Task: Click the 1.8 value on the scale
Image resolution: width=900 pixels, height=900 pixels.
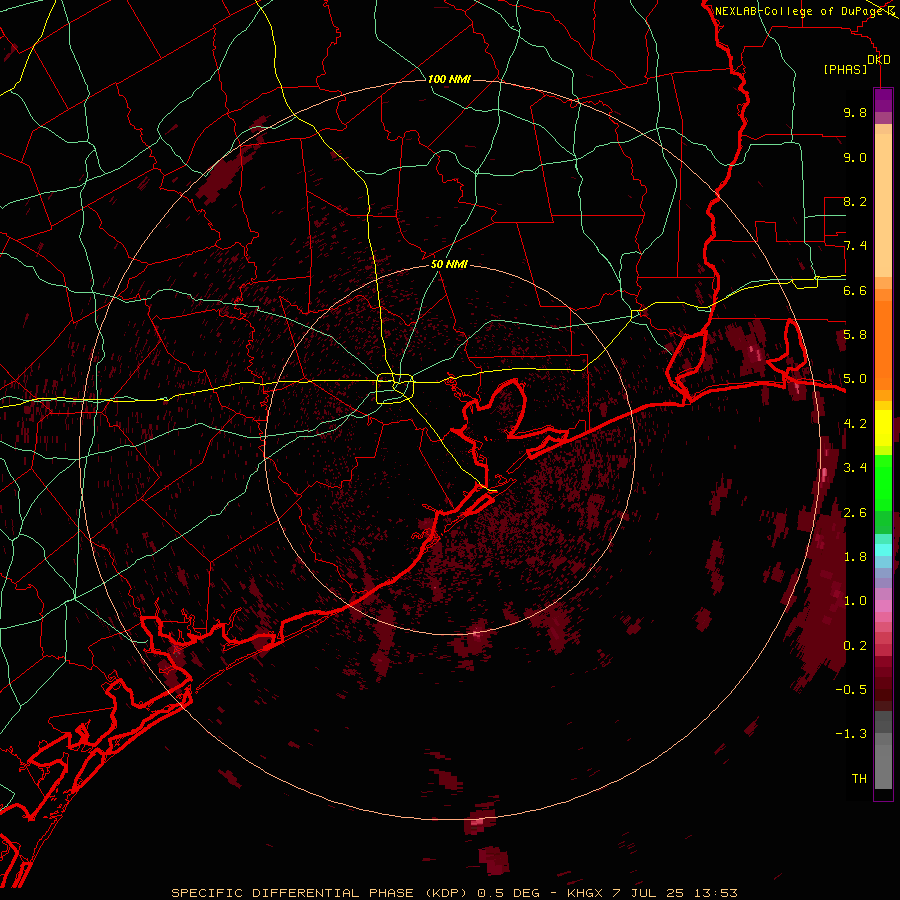Action: [855, 557]
